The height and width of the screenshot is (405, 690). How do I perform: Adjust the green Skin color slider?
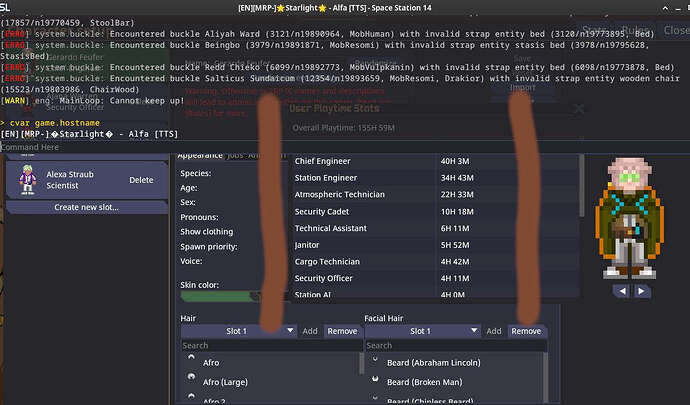222,296
